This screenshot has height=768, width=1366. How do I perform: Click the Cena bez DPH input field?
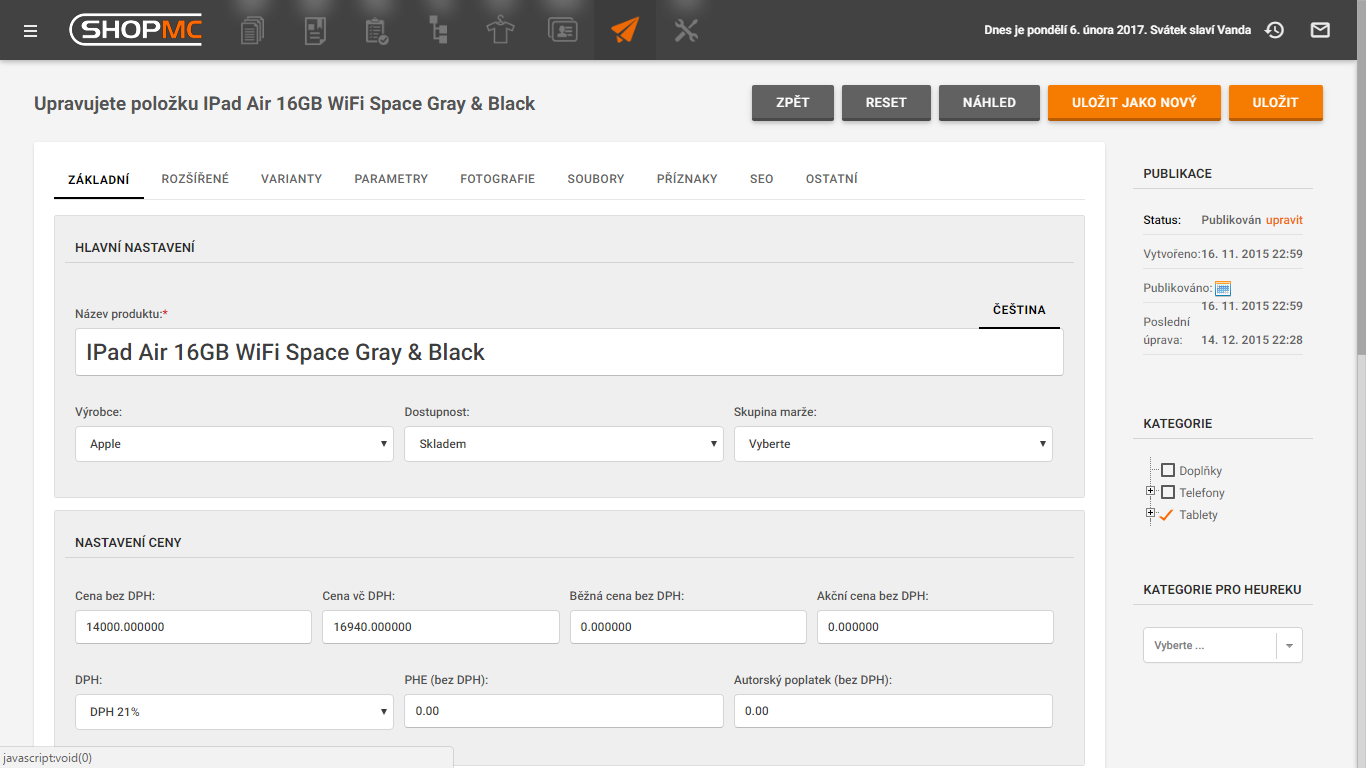pos(193,627)
